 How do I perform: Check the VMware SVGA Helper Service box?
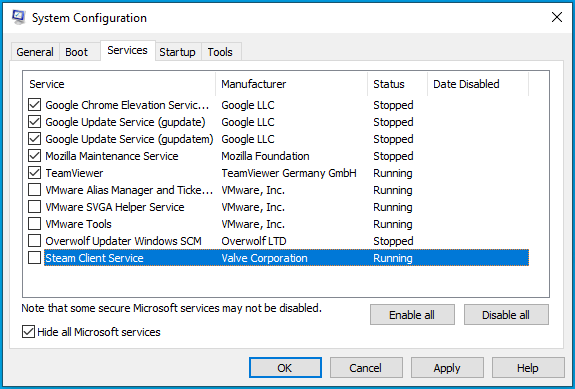[x=34, y=207]
